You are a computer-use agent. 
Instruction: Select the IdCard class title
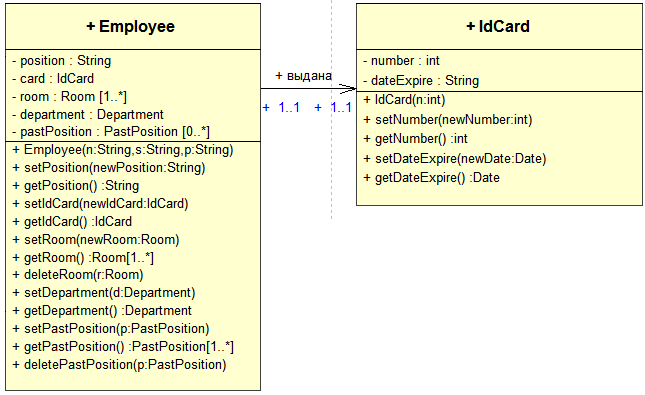(x=498, y=27)
